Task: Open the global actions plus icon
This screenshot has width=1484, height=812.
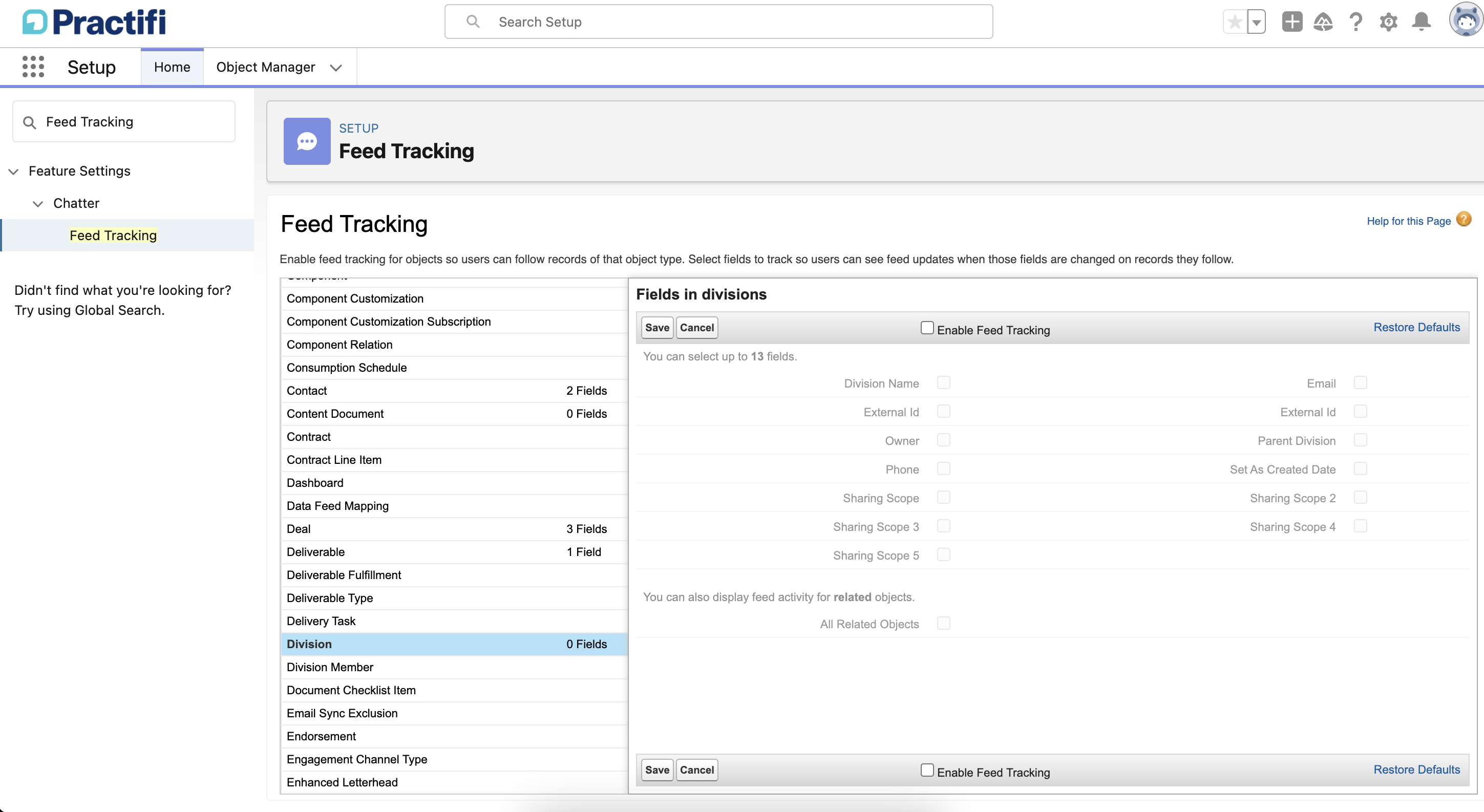Action: tap(1291, 22)
